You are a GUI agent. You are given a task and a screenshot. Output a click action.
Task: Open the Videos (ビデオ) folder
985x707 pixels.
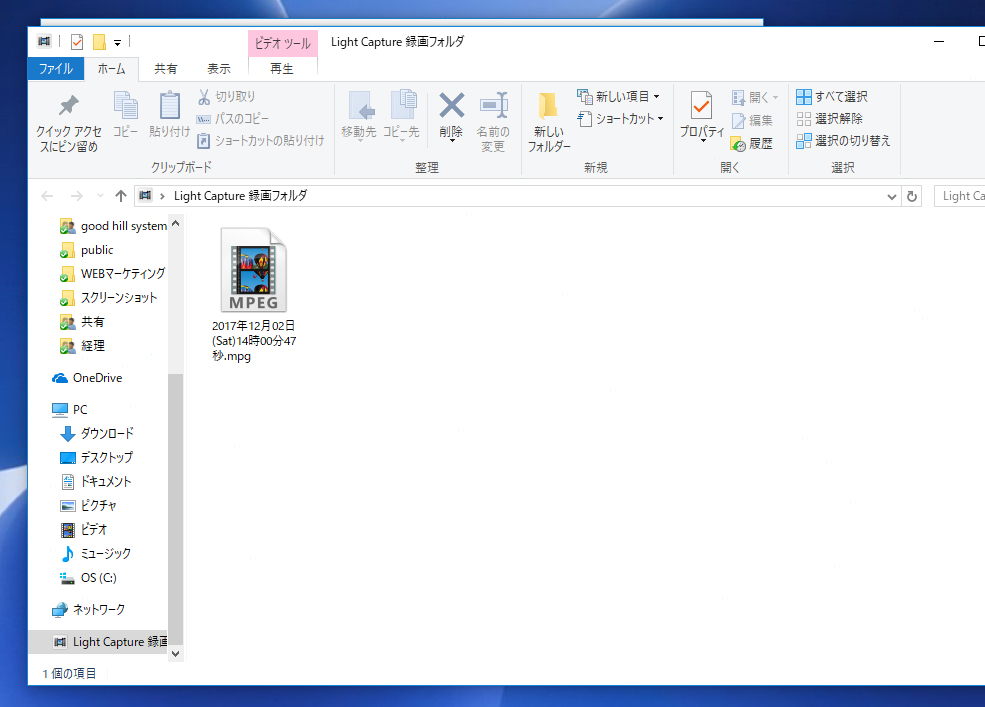coord(84,530)
